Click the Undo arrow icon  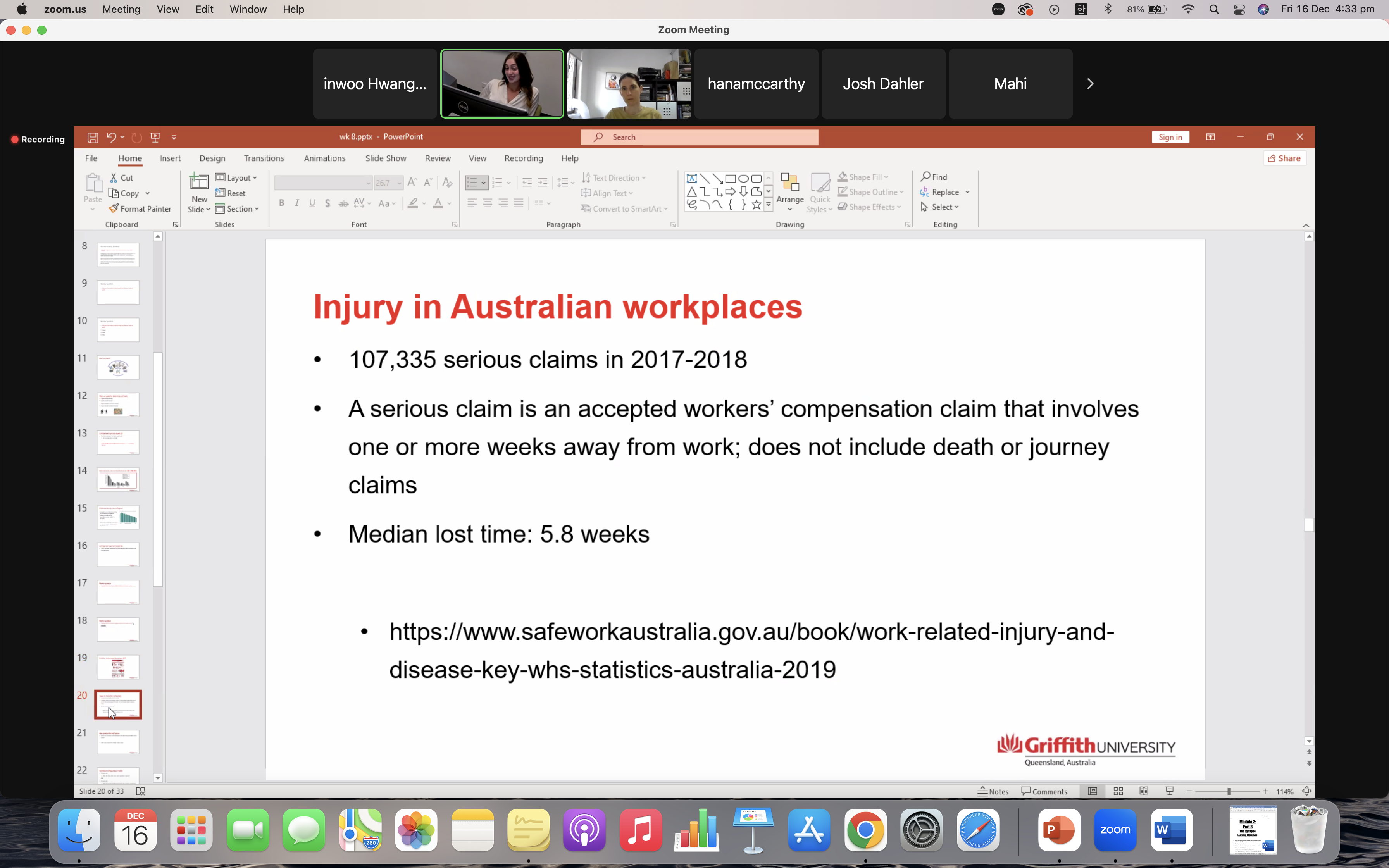[x=111, y=137]
